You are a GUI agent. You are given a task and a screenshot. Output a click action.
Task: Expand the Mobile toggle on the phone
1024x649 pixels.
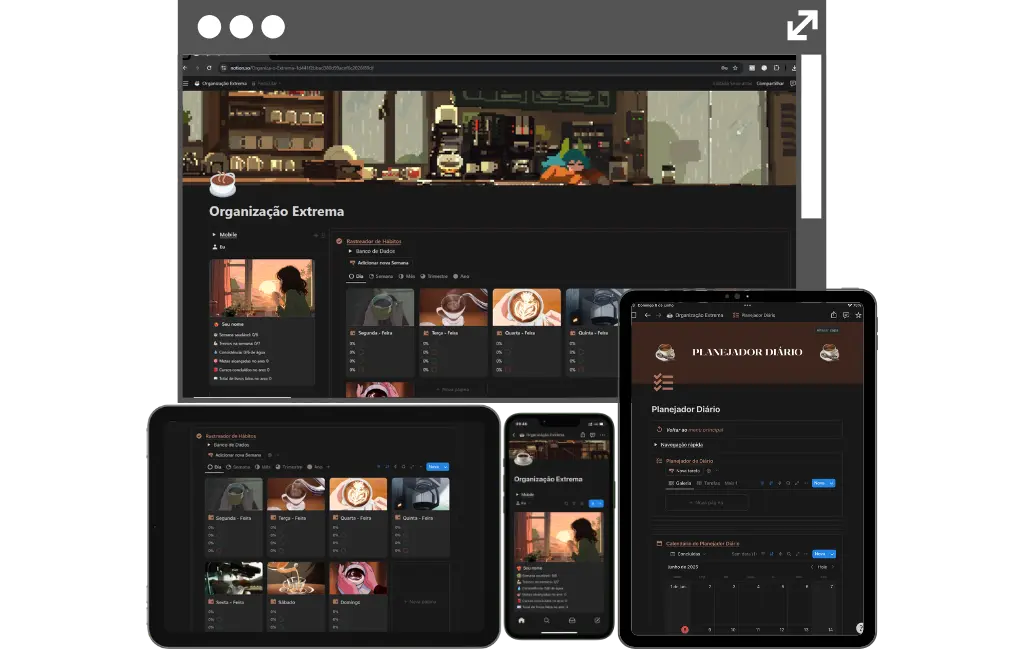point(517,495)
